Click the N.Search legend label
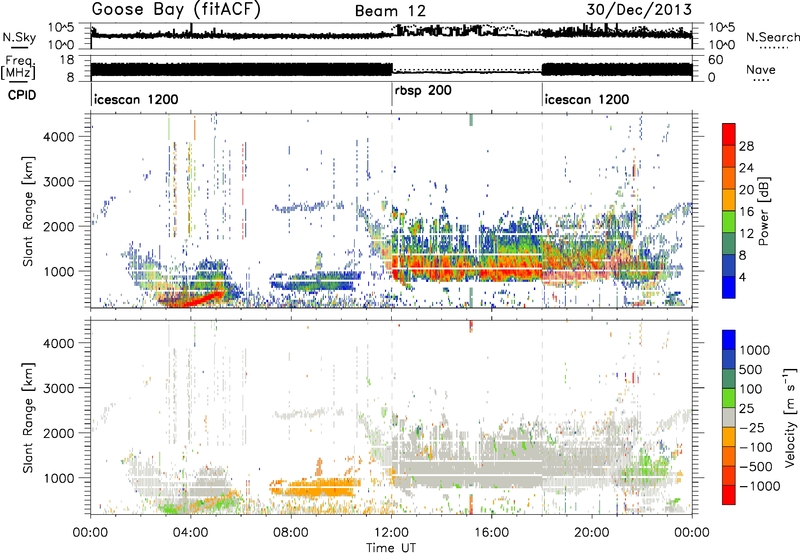The width and height of the screenshot is (800, 554). coord(772,37)
